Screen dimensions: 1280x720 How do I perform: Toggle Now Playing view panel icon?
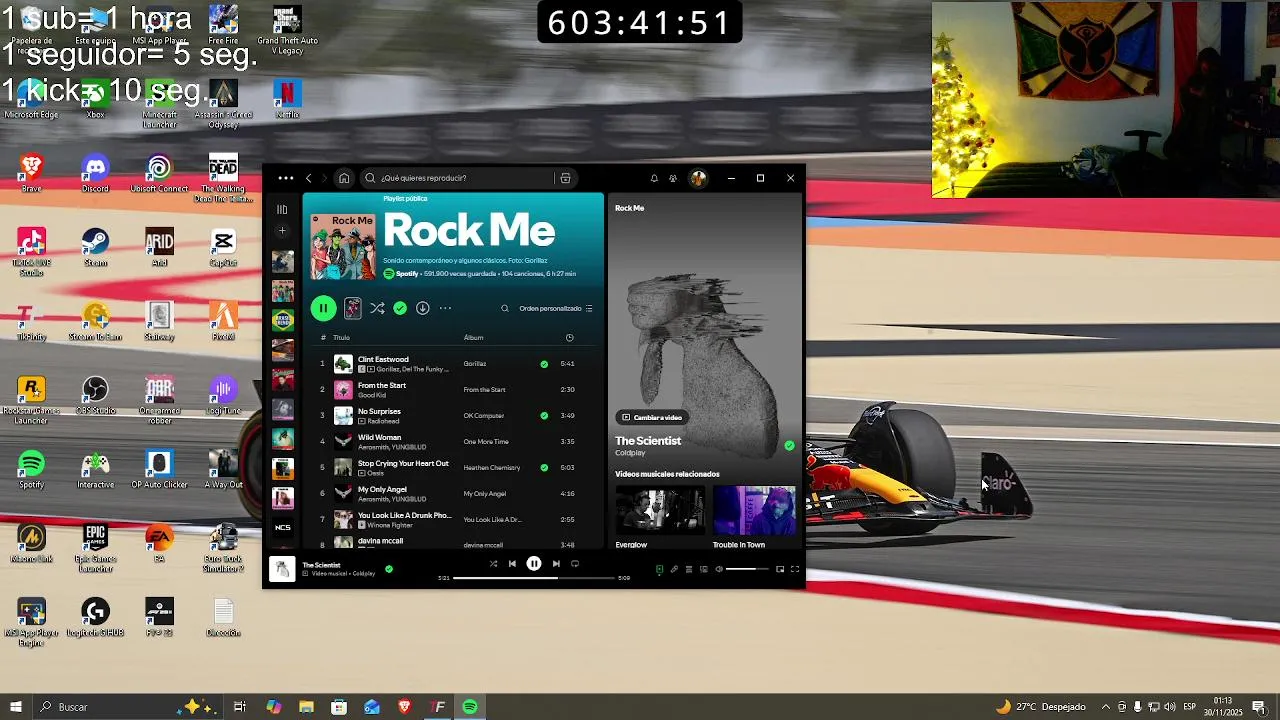(x=659, y=569)
